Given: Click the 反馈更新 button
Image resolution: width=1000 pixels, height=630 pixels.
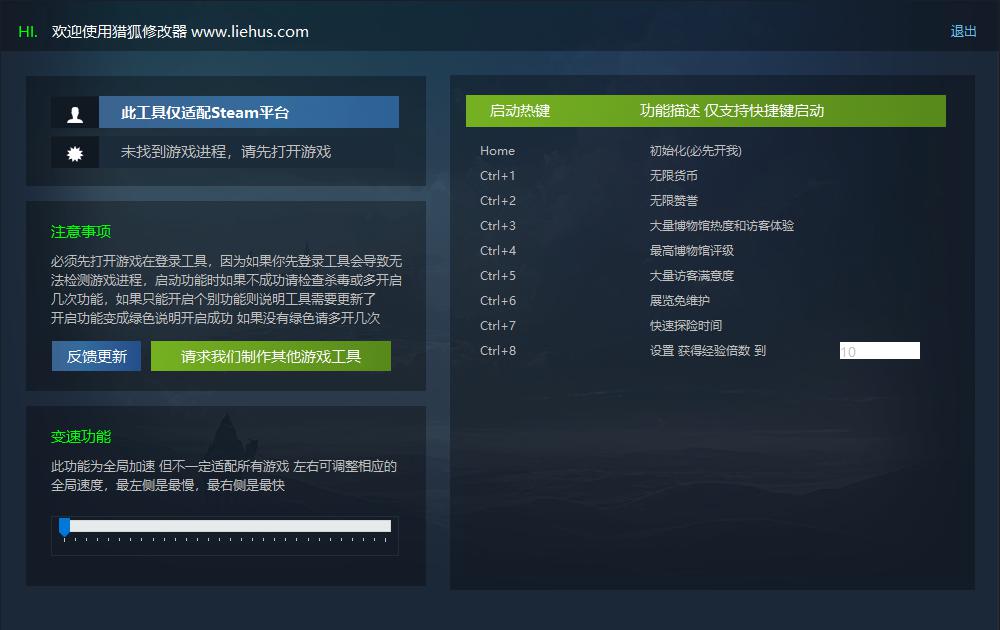Looking at the screenshot, I should (96, 356).
